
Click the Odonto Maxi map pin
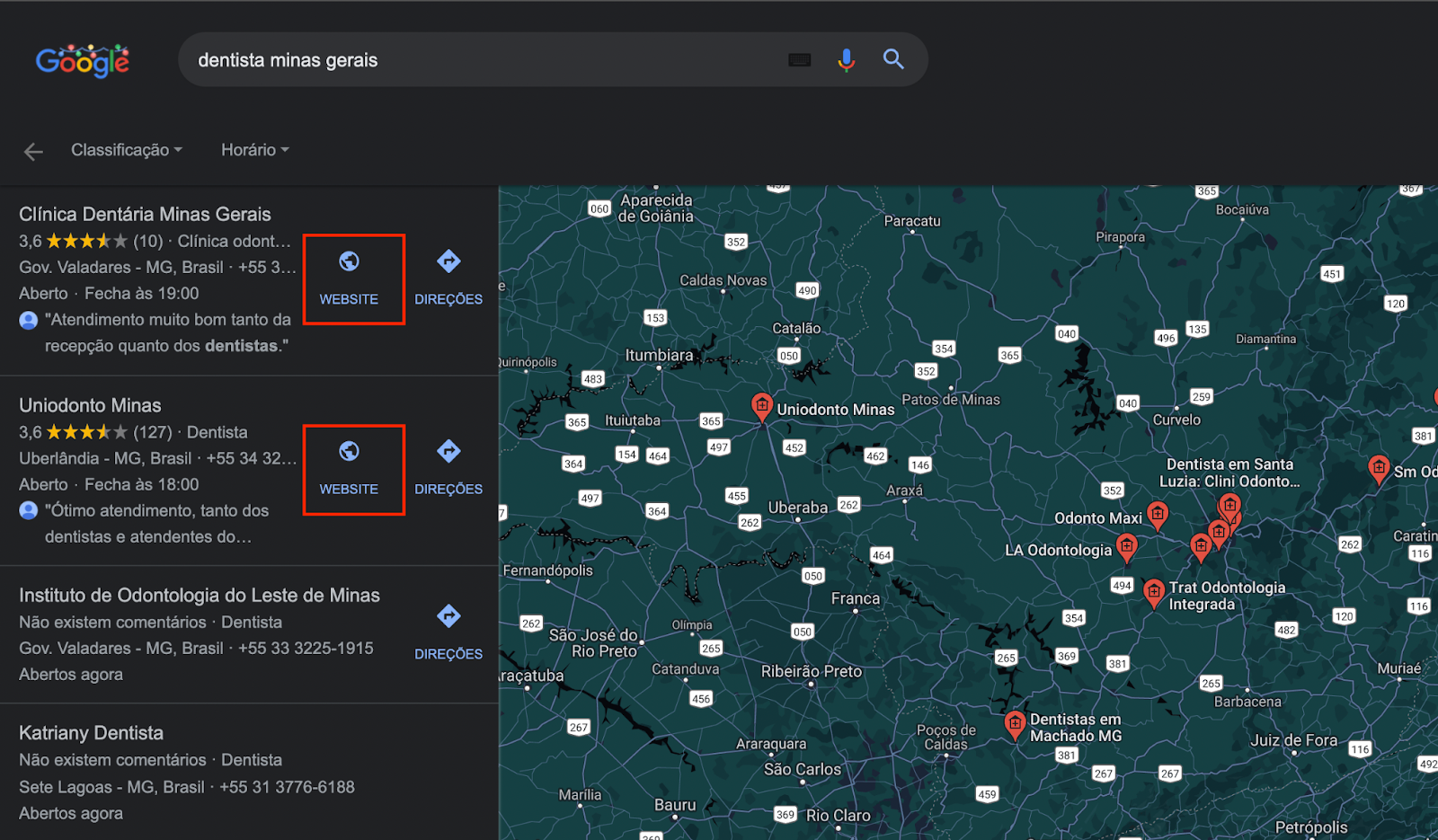pyautogui.click(x=1158, y=516)
